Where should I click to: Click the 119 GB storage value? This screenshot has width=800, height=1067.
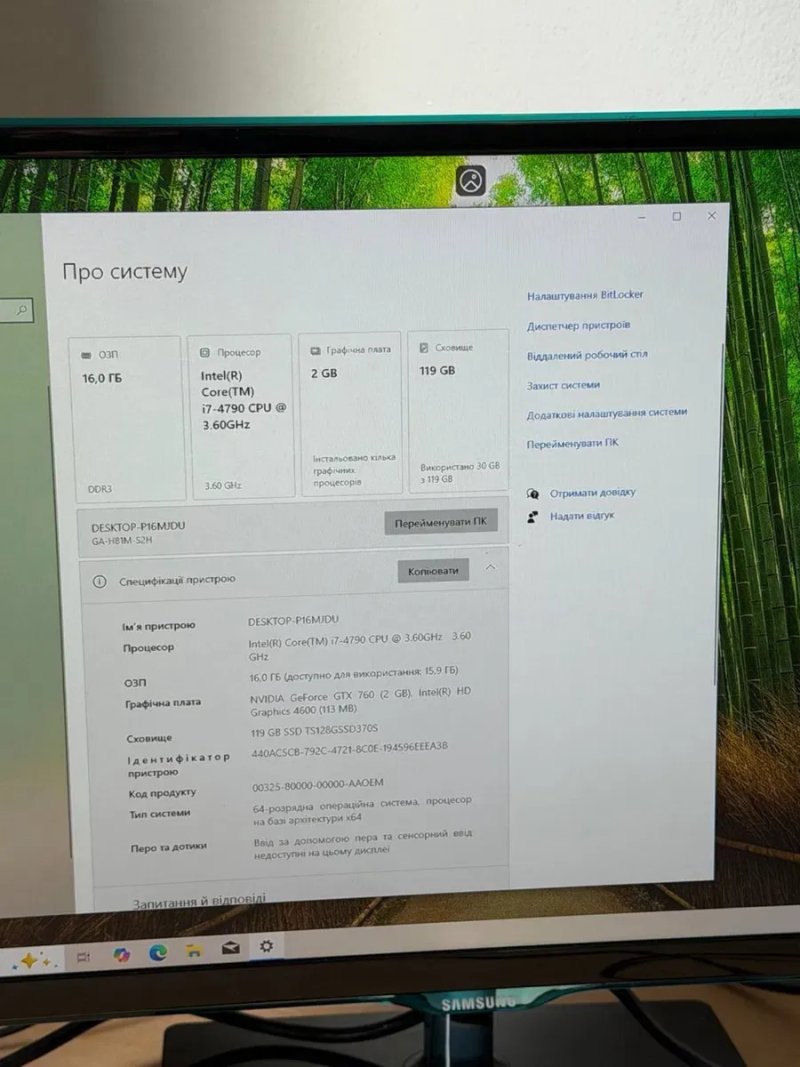tap(437, 371)
